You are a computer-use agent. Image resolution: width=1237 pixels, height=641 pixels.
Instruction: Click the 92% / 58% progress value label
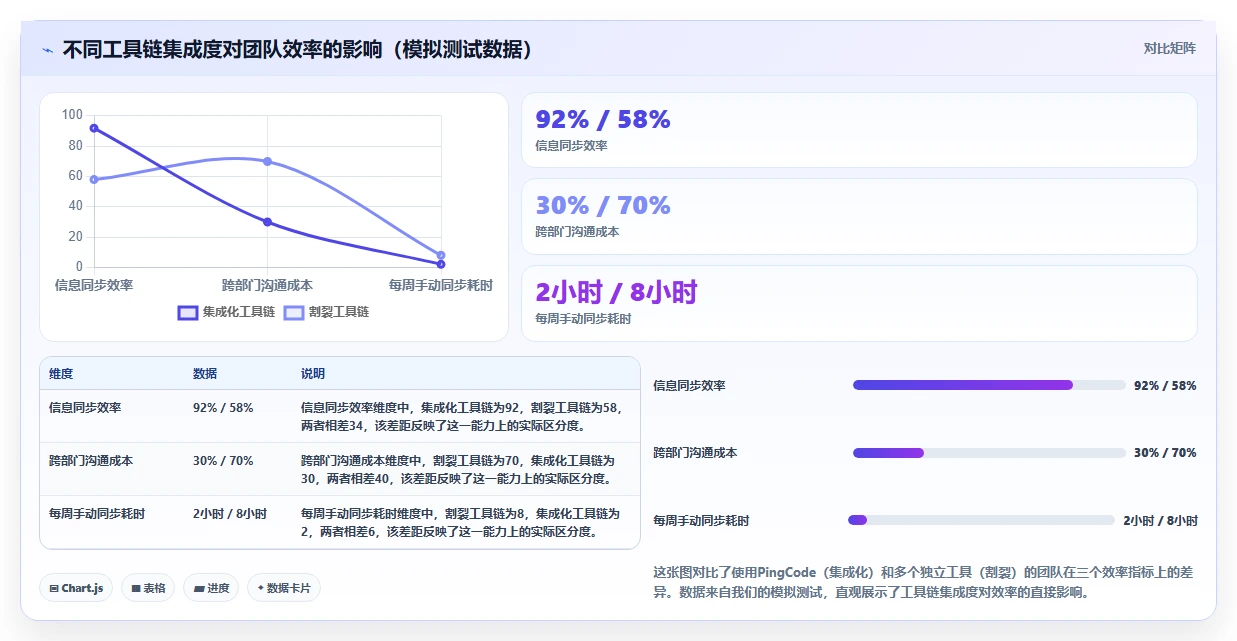coord(1165,386)
